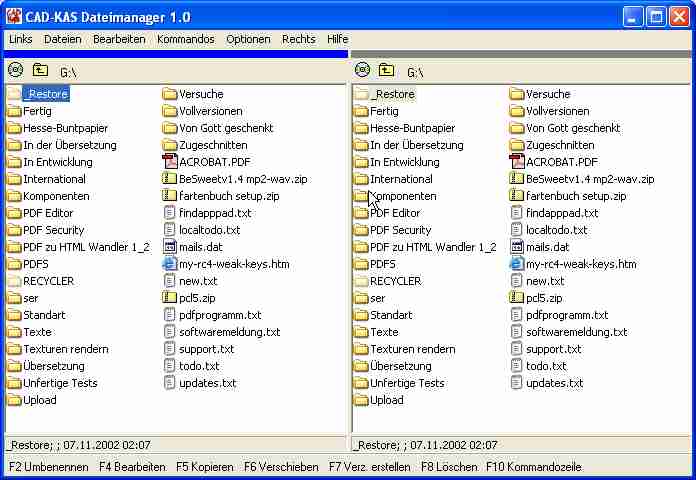Open the Kommandos menu
The image size is (696, 480).
(x=185, y=39)
